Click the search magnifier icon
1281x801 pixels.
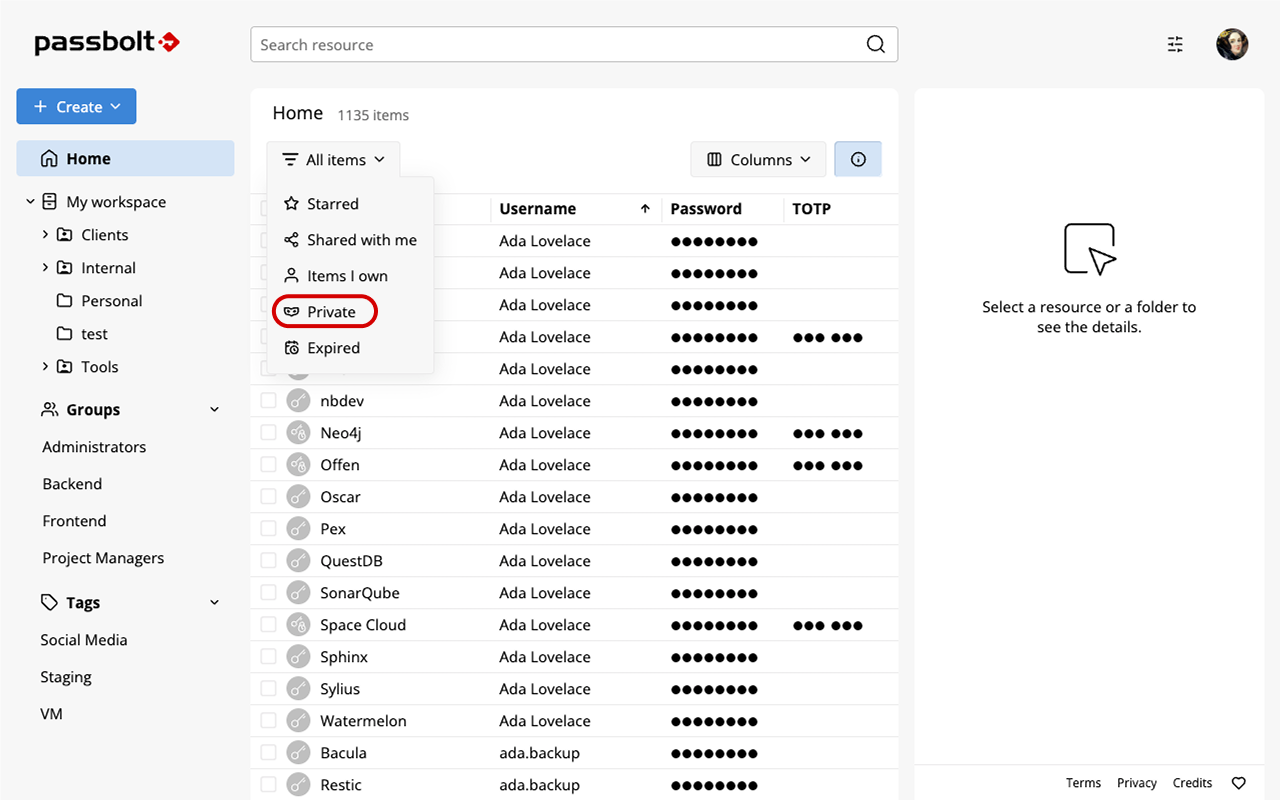click(x=876, y=44)
